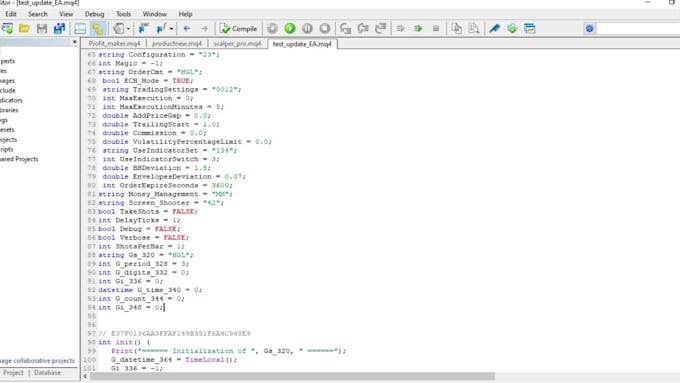Click code line 'int OrderExpireSeconds = 3600;'
The height and width of the screenshot is (383, 680).
click(167, 185)
